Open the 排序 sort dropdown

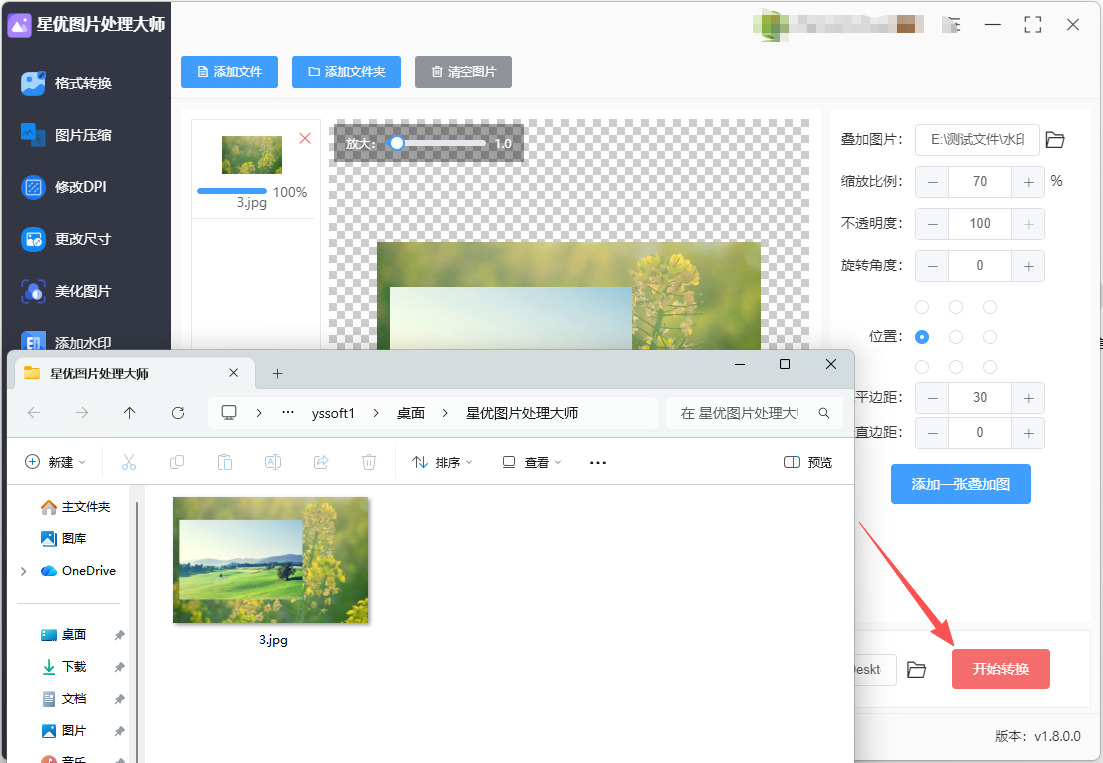(442, 462)
